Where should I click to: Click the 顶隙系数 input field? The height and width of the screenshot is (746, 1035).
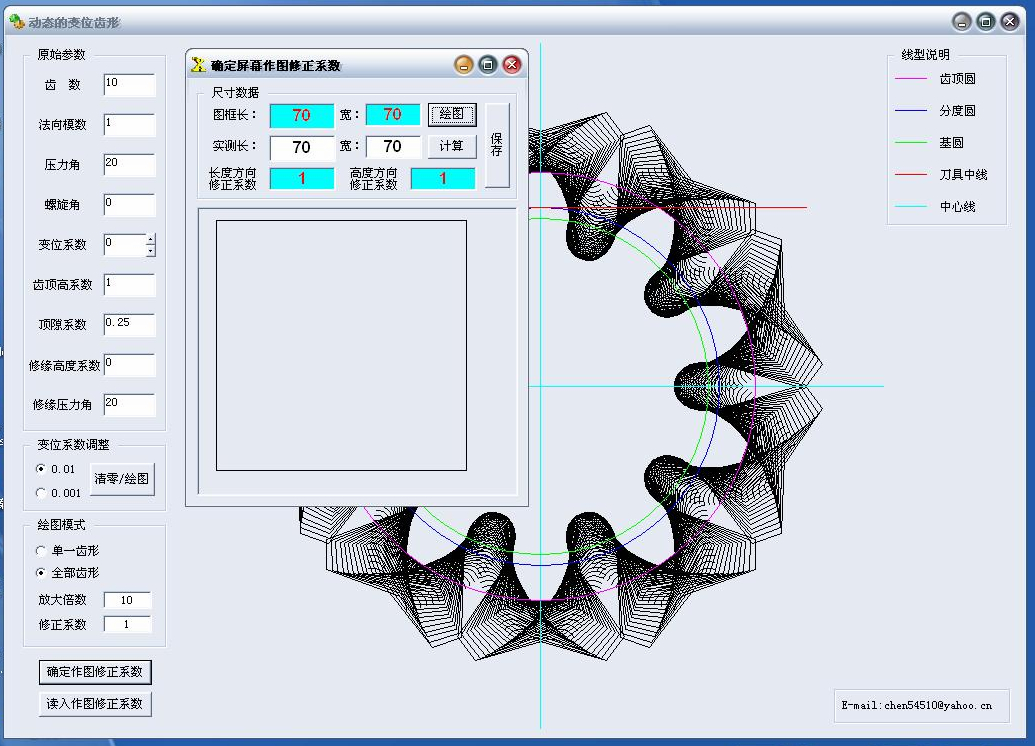click(129, 325)
